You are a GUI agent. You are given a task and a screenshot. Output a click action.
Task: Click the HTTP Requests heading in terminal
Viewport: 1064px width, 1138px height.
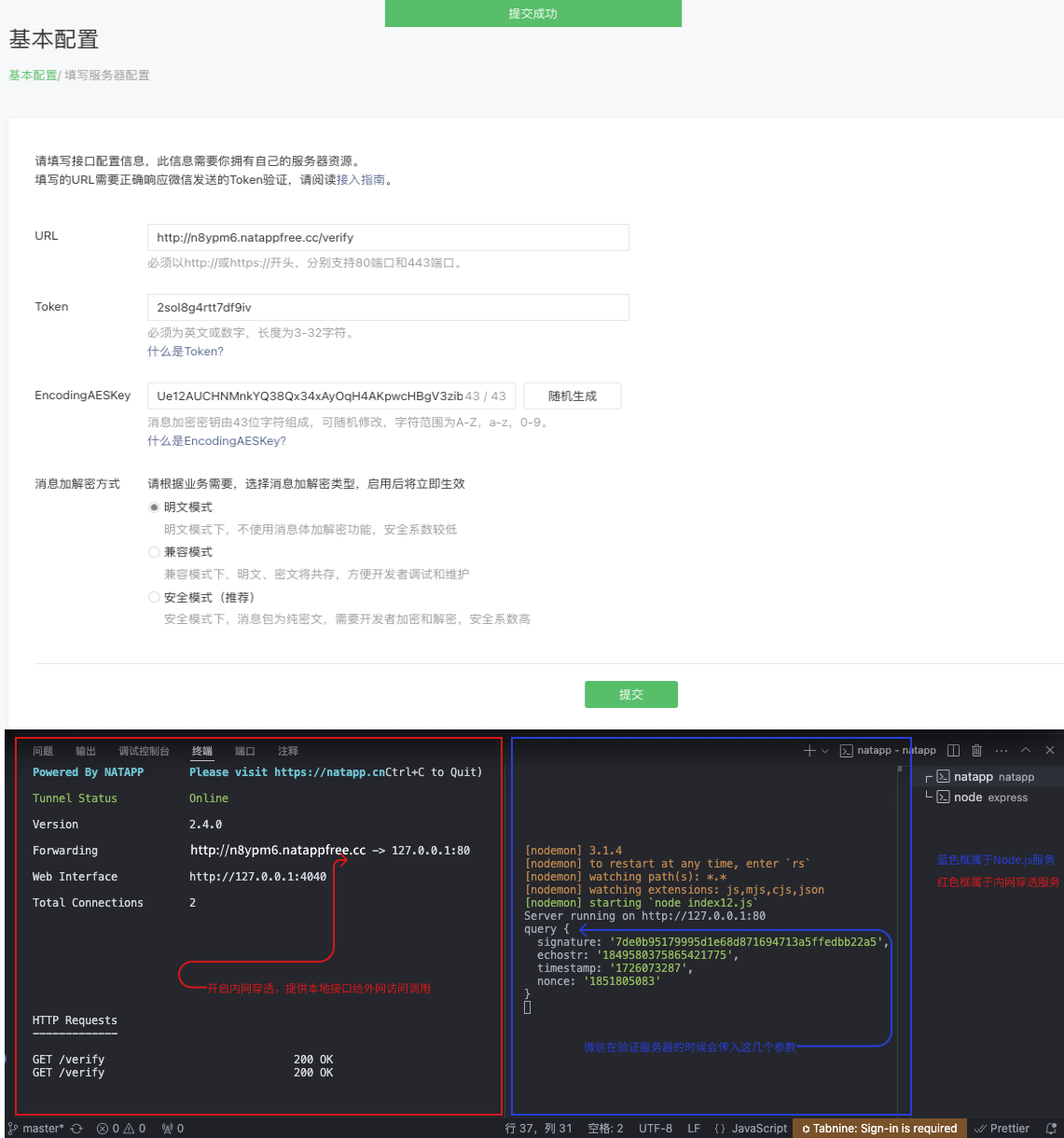tap(75, 1020)
